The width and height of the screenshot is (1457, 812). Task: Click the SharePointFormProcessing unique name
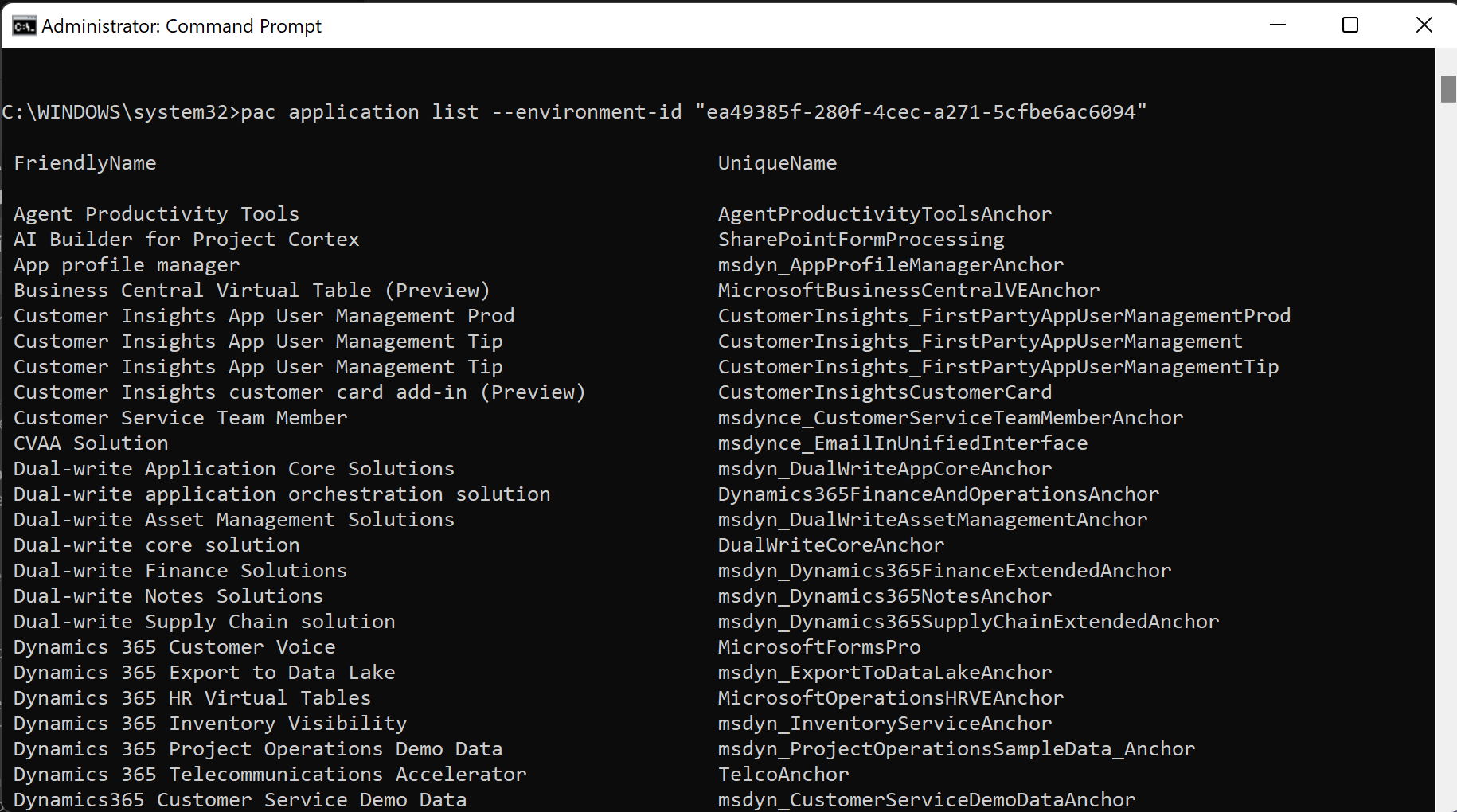point(861,240)
